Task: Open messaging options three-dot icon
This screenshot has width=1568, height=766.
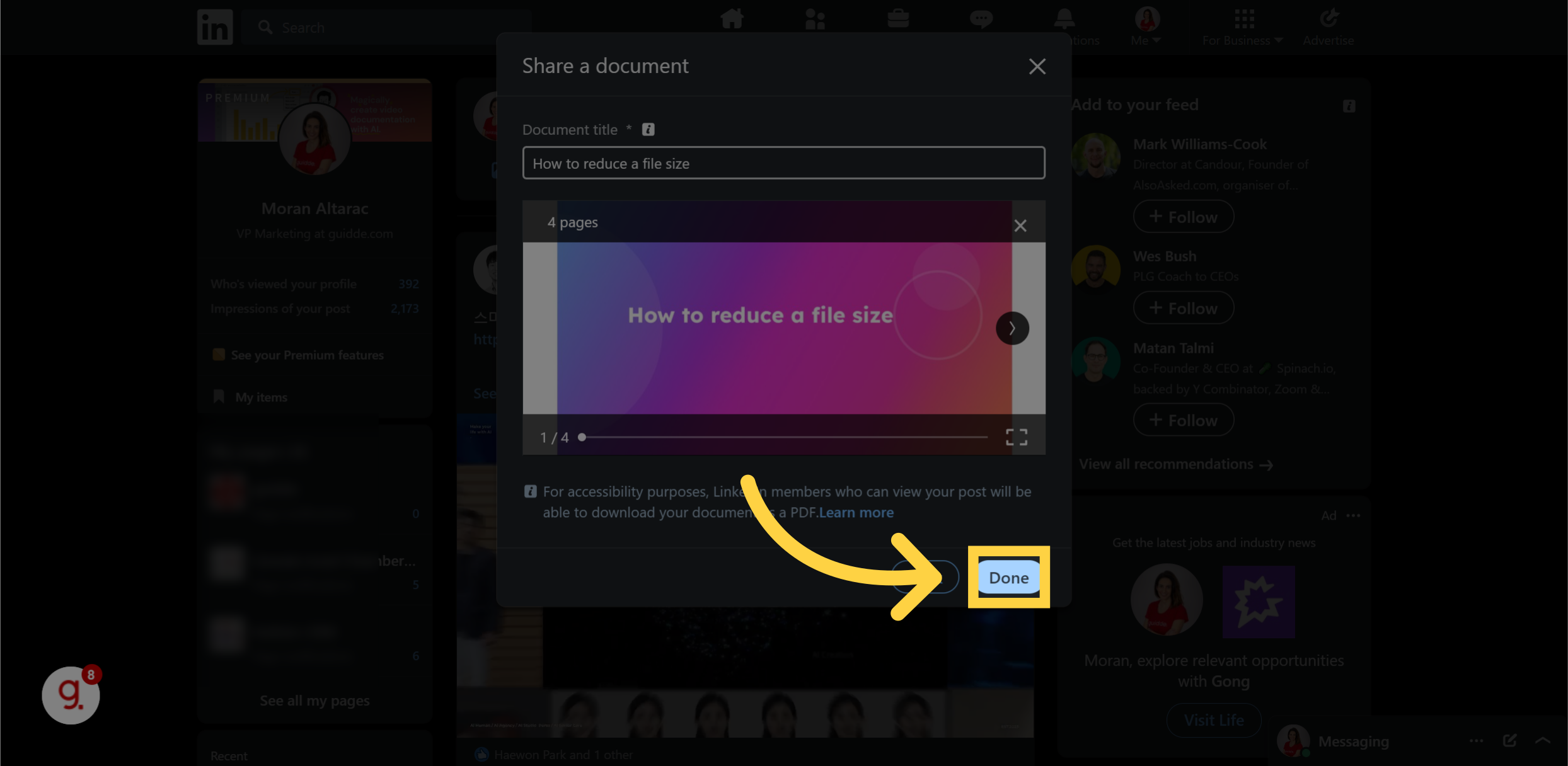Action: (1476, 741)
